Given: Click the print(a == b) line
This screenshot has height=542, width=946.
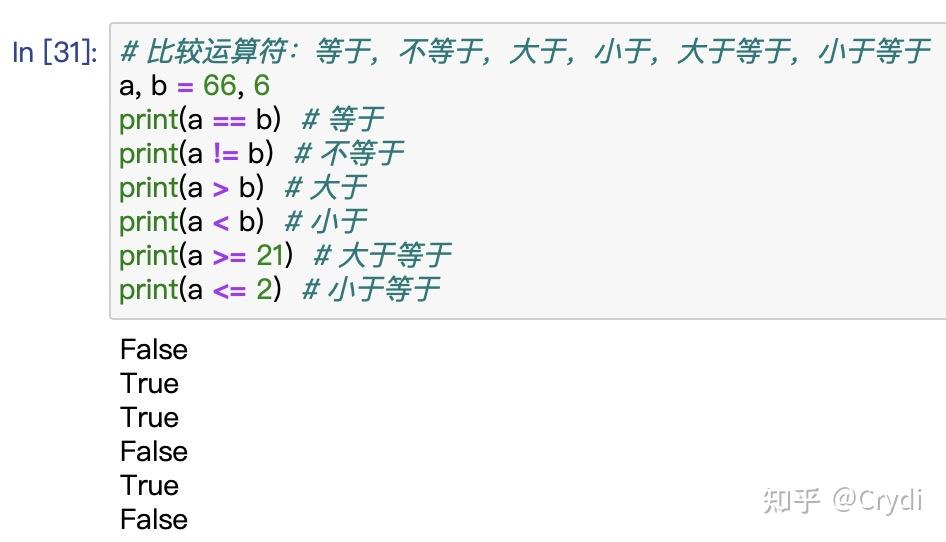Looking at the screenshot, I should tap(252, 119).
